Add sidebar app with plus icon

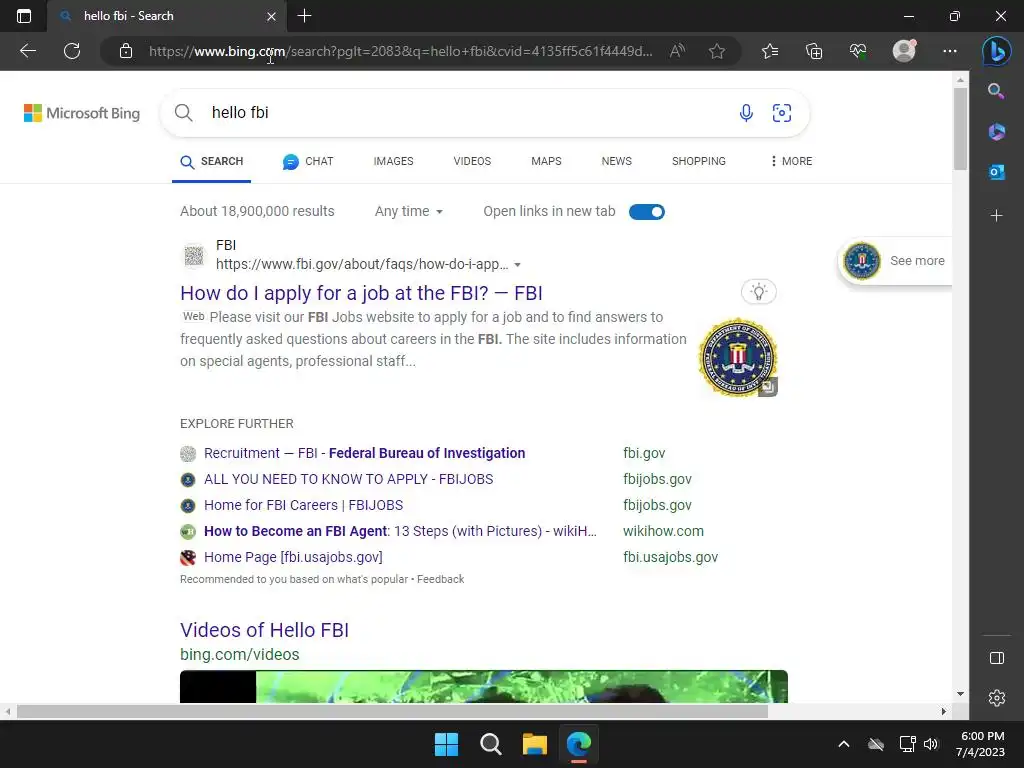coord(997,216)
